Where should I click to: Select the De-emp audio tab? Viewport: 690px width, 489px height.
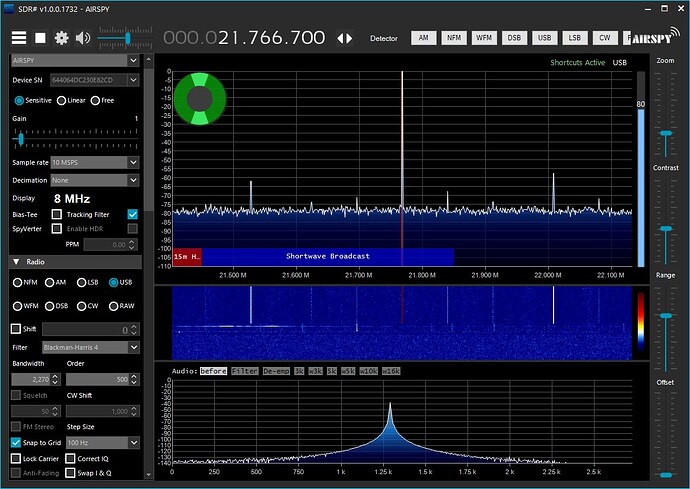point(278,371)
